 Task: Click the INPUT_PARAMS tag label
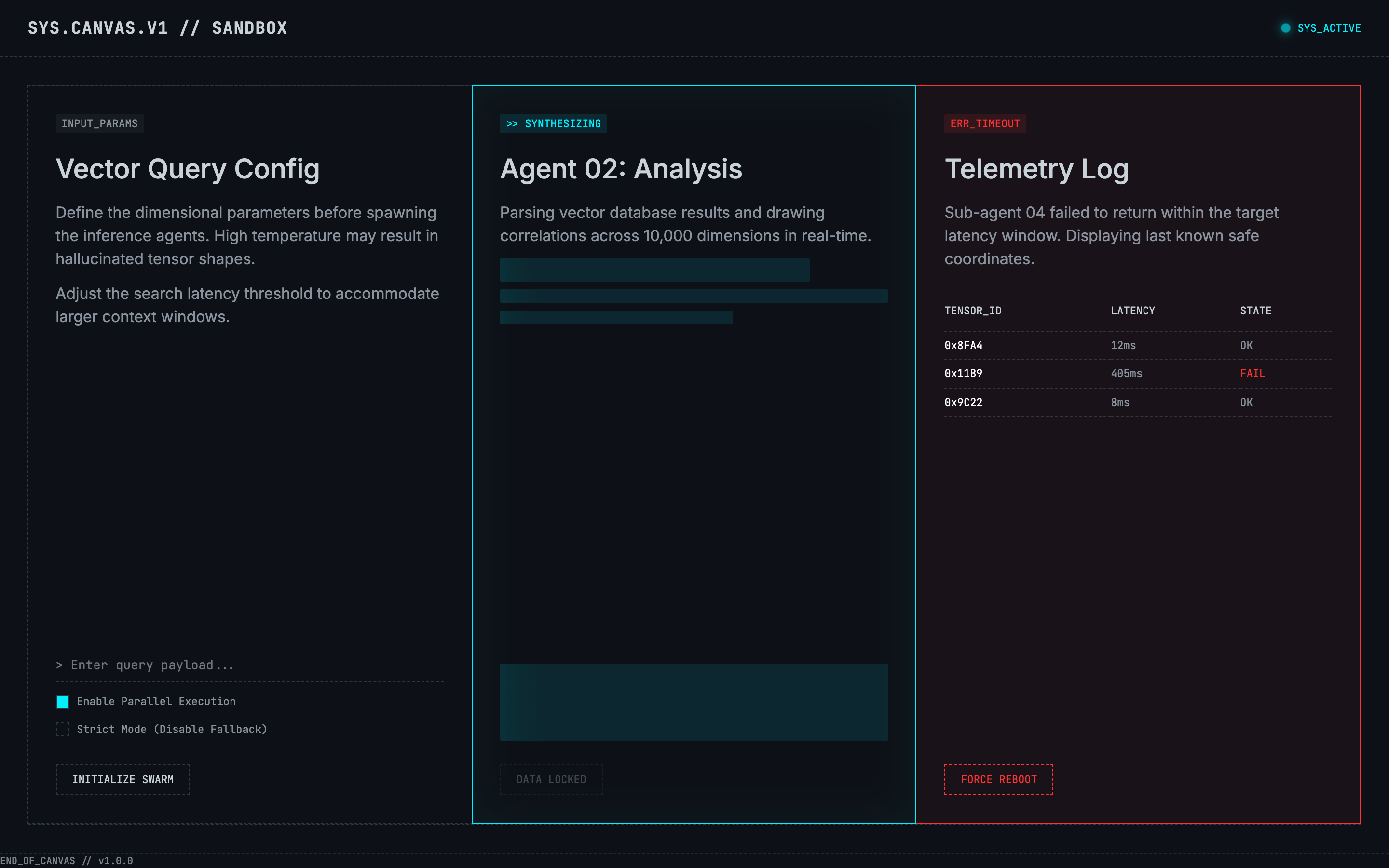[x=99, y=123]
